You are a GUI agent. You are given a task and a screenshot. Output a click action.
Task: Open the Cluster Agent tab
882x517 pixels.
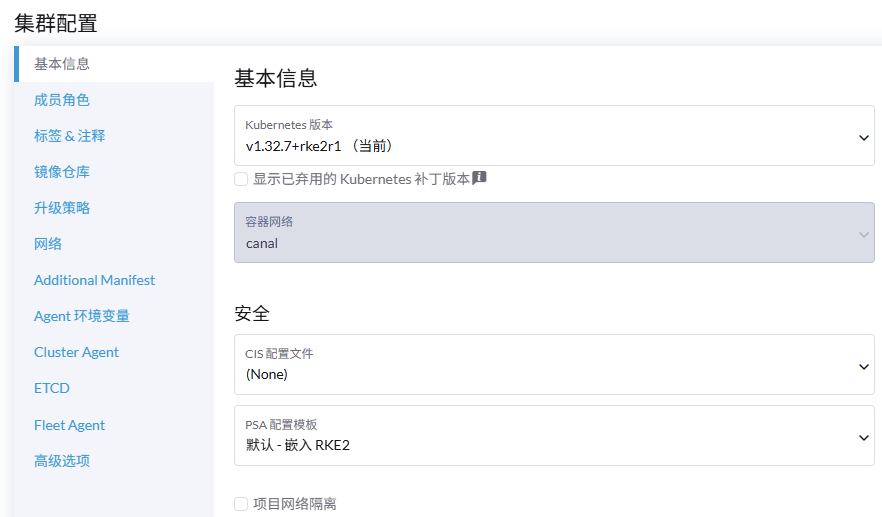(x=76, y=352)
